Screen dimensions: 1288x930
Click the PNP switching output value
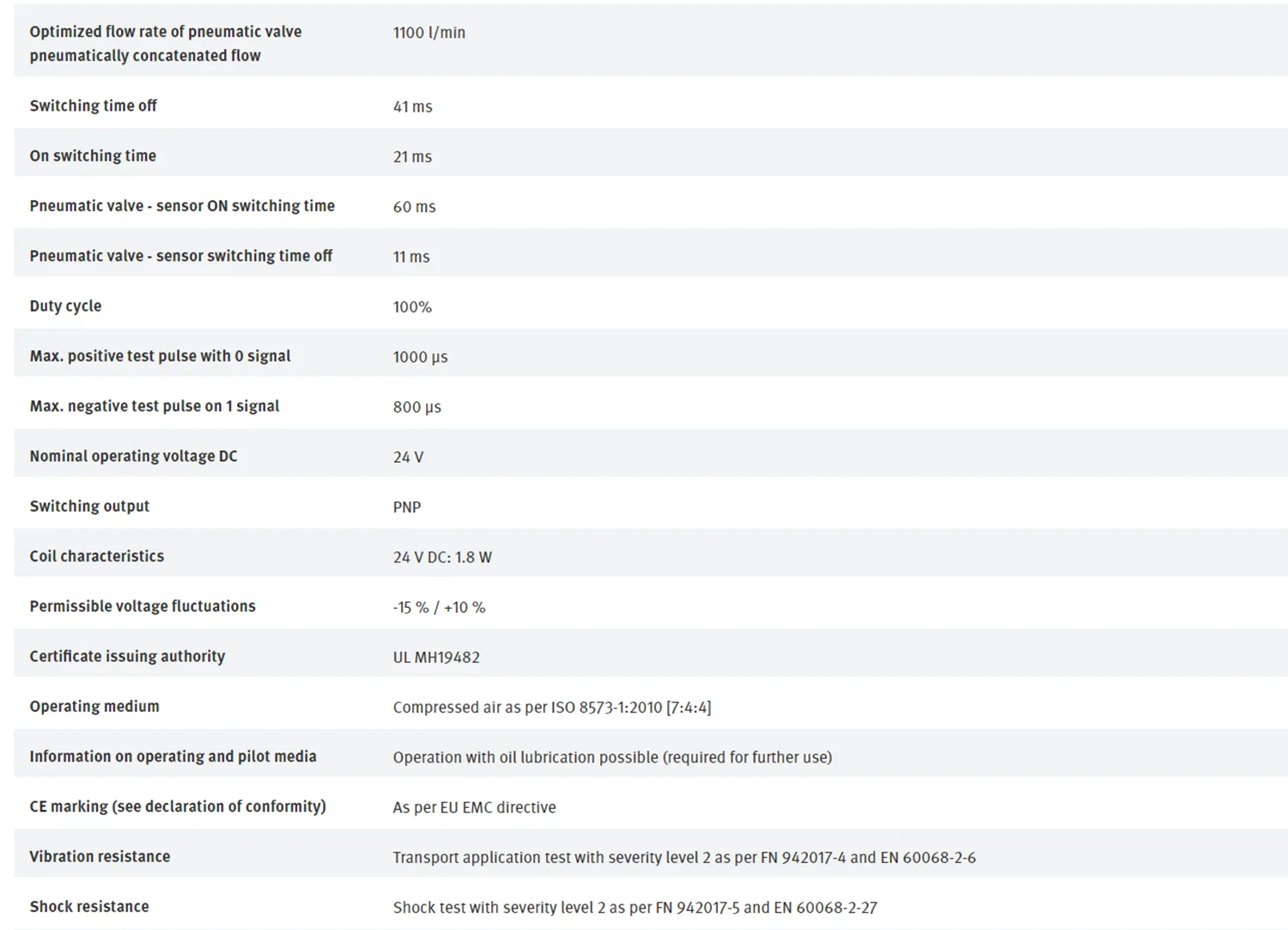(407, 507)
